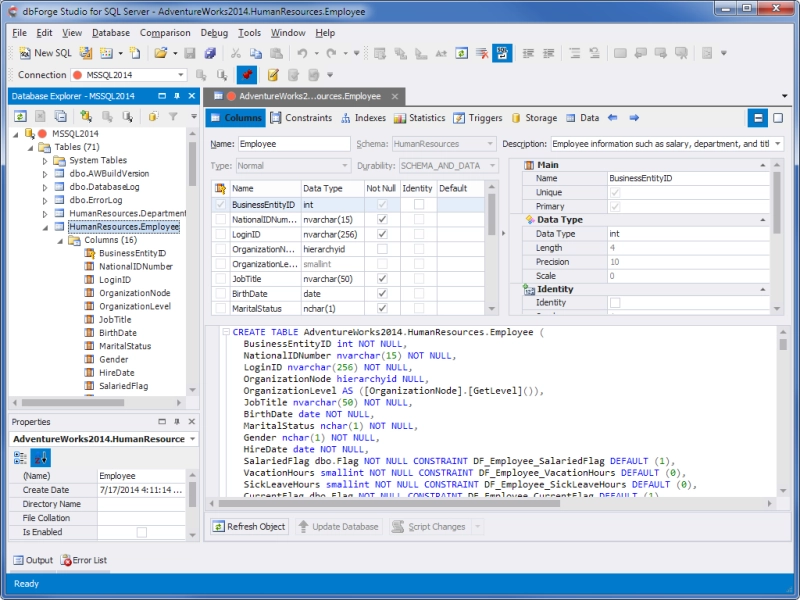Click the Save All icon

coord(210,53)
